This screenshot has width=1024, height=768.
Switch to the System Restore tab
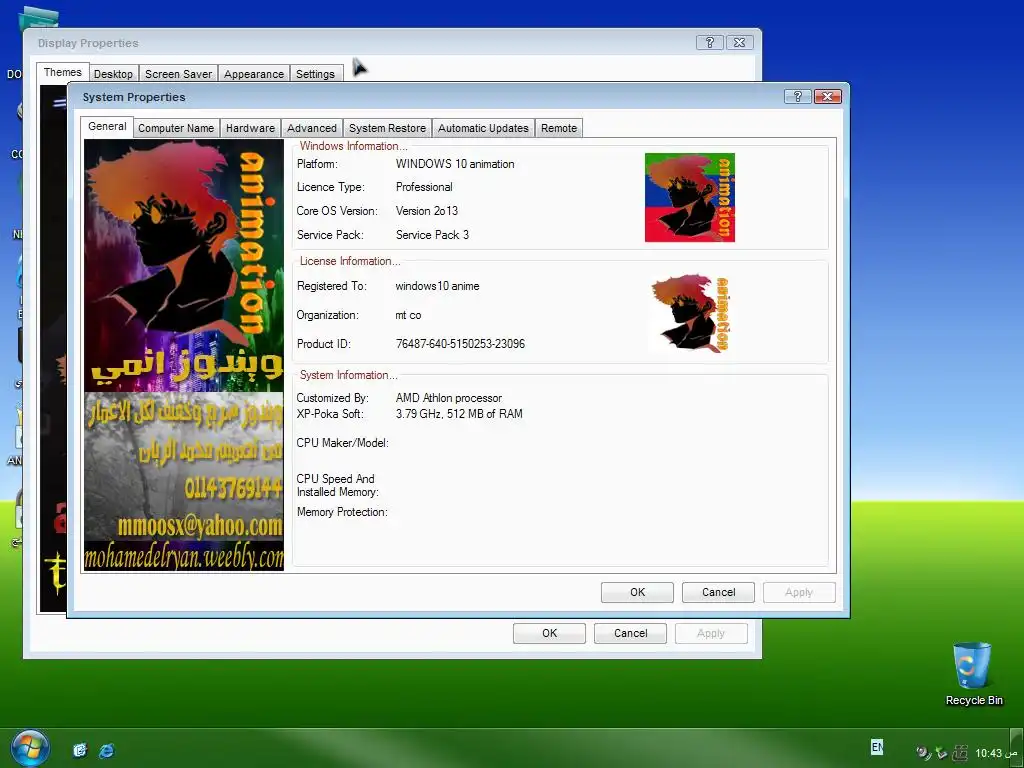coord(387,128)
